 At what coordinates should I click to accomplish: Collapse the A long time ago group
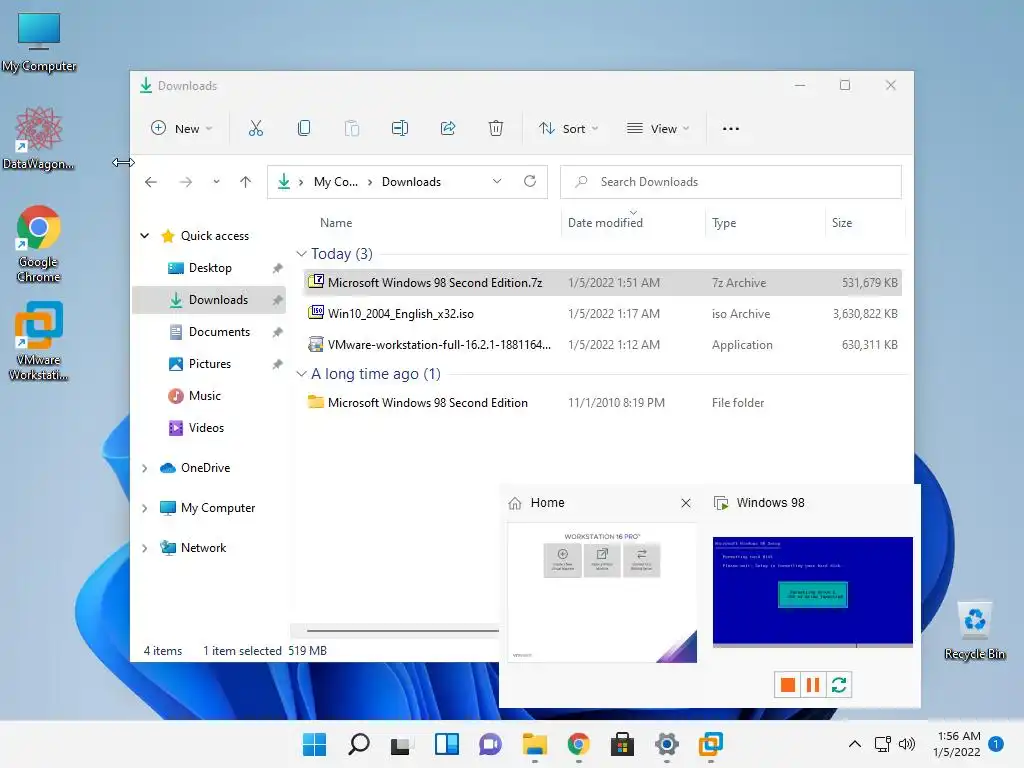point(301,374)
